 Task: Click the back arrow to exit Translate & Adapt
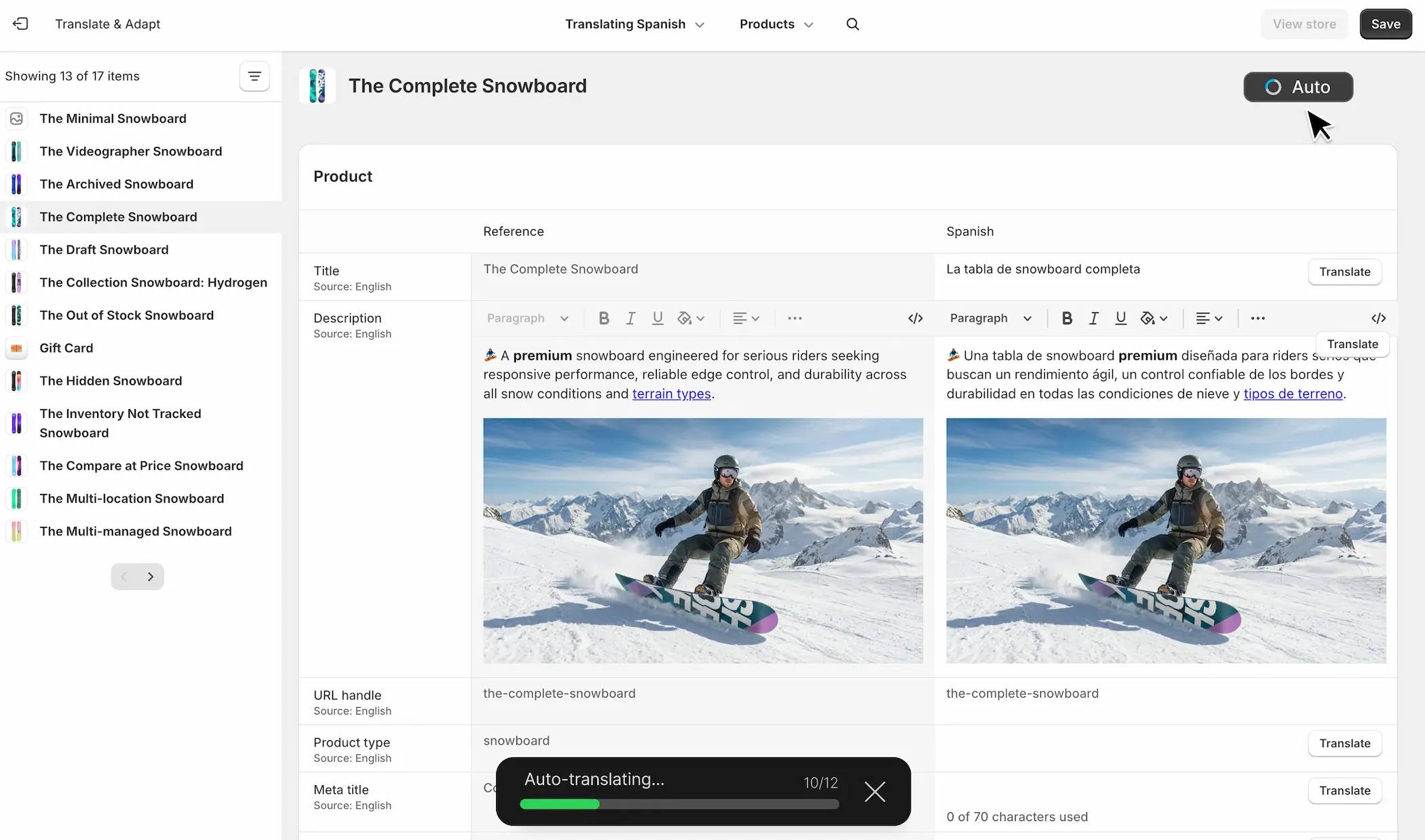(20, 24)
